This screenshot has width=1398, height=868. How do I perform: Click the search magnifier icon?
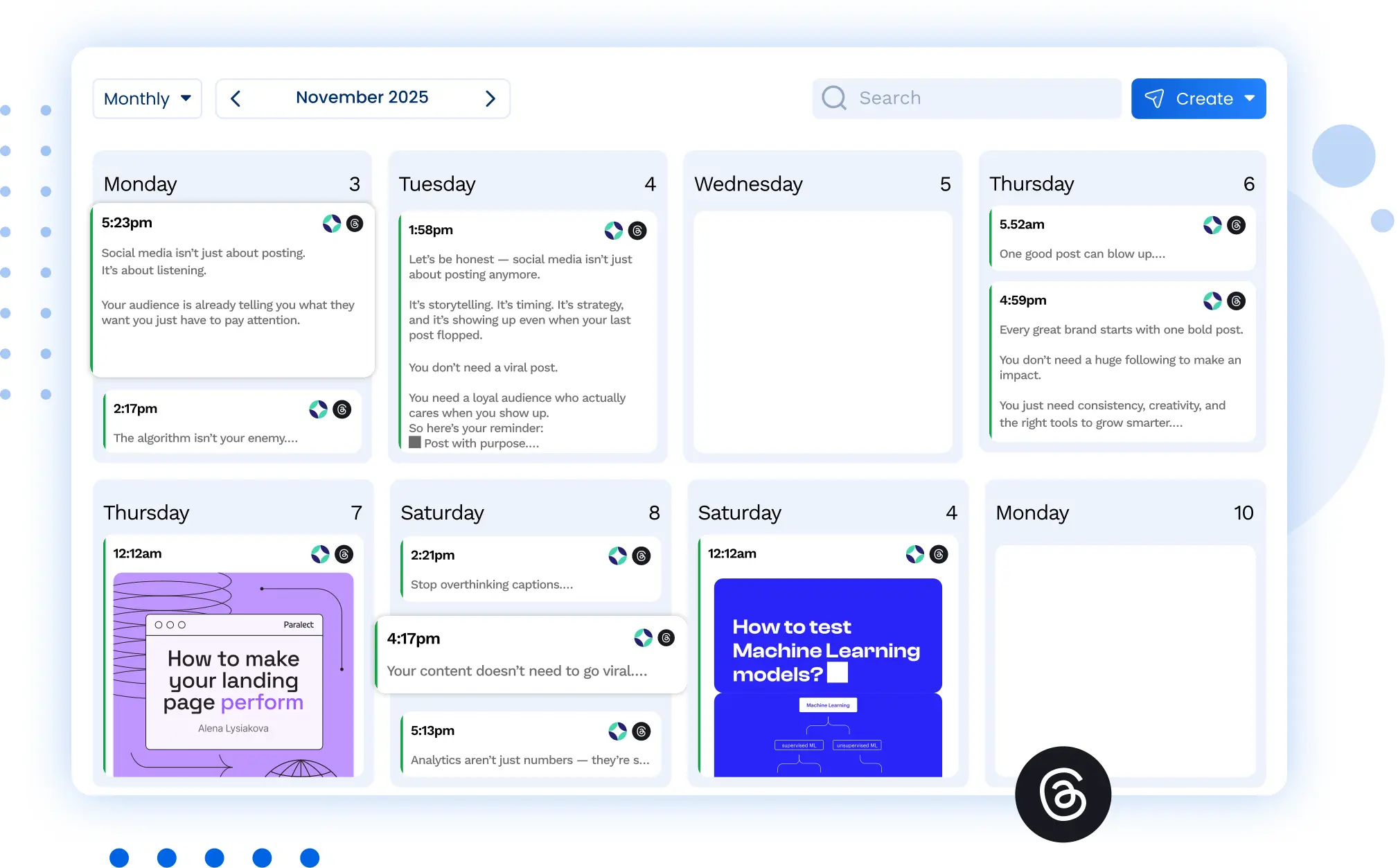coord(833,98)
